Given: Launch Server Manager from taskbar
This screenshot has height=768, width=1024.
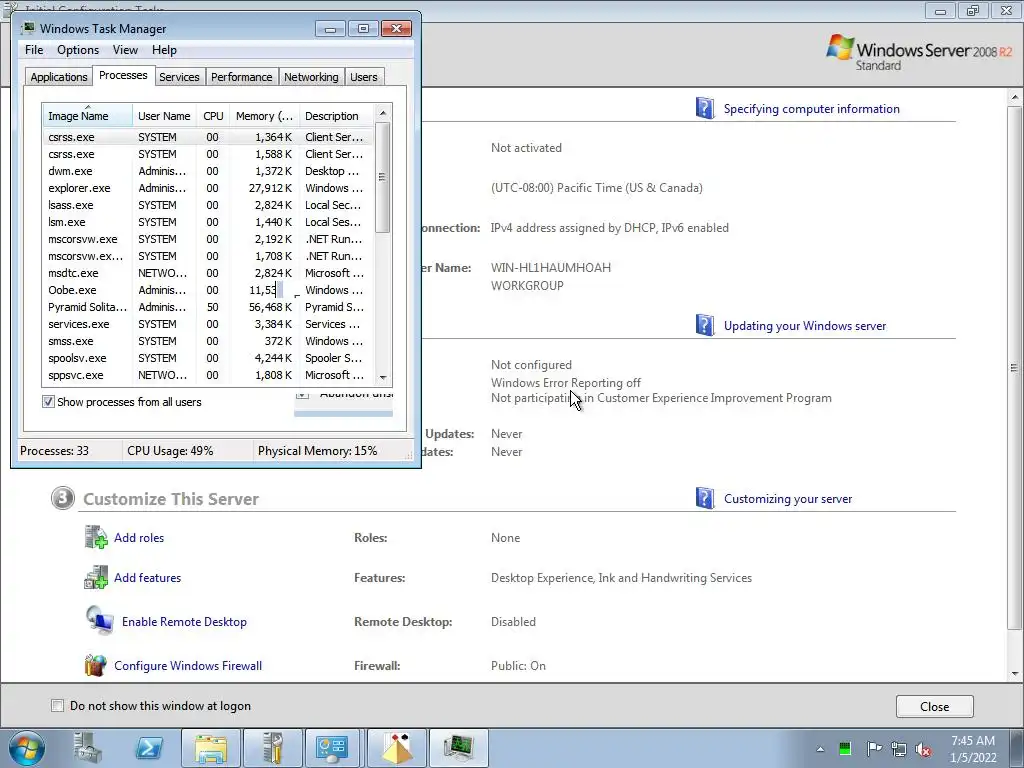Looking at the screenshot, I should pyautogui.click(x=88, y=748).
